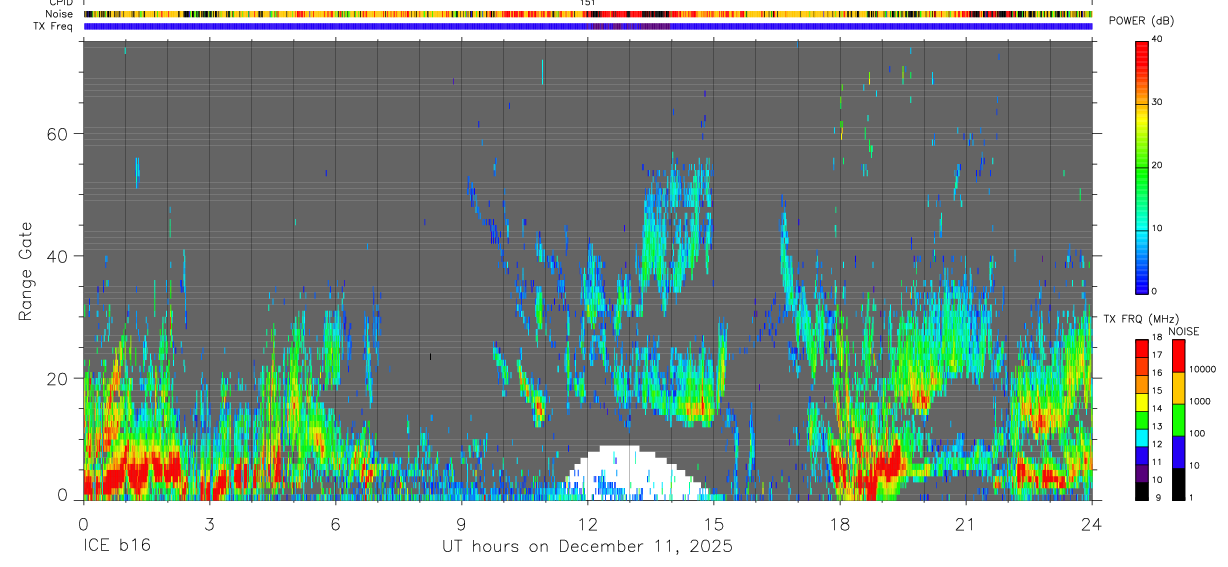Click the 18 MHz red frequency swatch
1228x567 pixels.
1142,346
